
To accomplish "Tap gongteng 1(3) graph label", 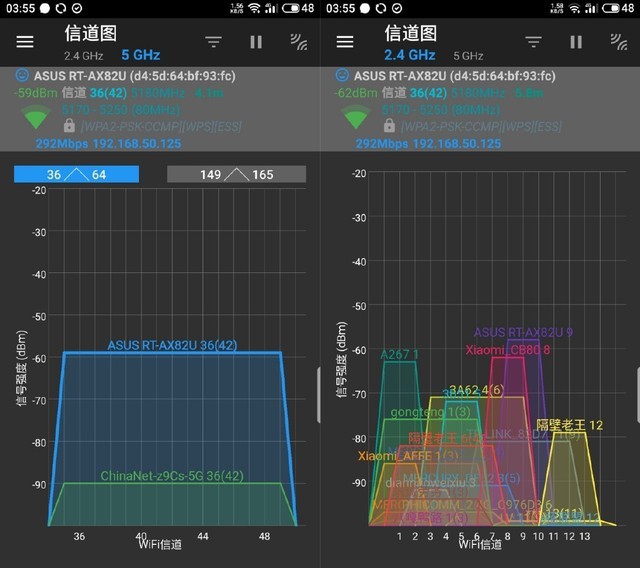I will click(x=430, y=412).
